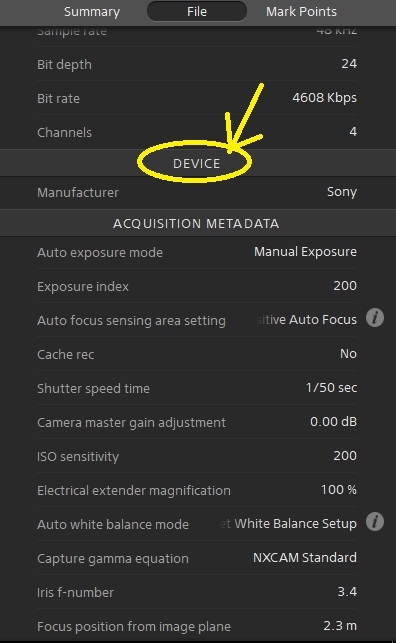Click the Cache rec row
The height and width of the screenshot is (643, 396).
(197, 354)
